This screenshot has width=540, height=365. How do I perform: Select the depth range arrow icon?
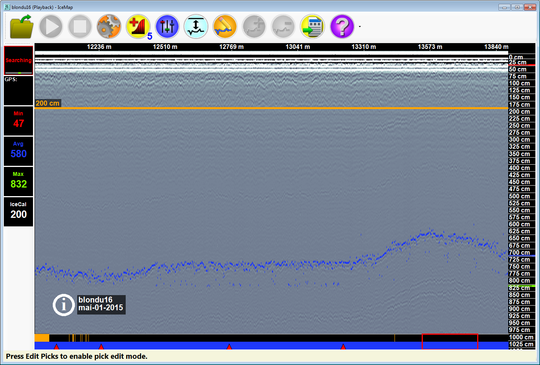pyautogui.click(x=196, y=27)
